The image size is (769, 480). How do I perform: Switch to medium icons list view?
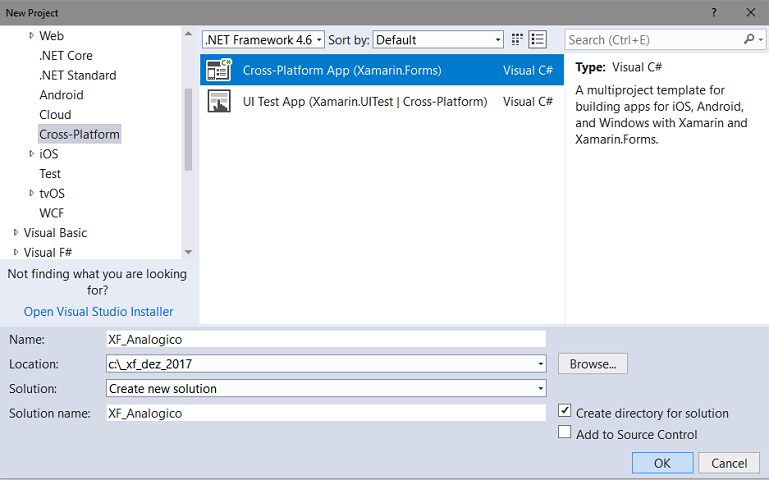tap(538, 40)
